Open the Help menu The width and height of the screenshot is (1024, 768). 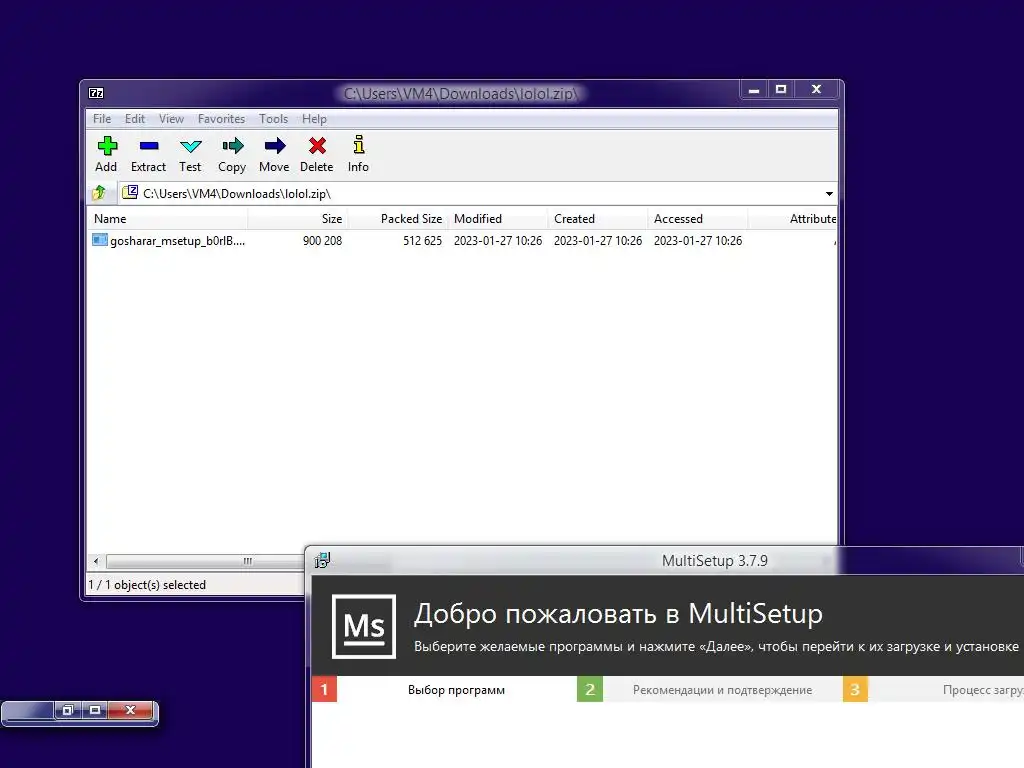tap(314, 119)
